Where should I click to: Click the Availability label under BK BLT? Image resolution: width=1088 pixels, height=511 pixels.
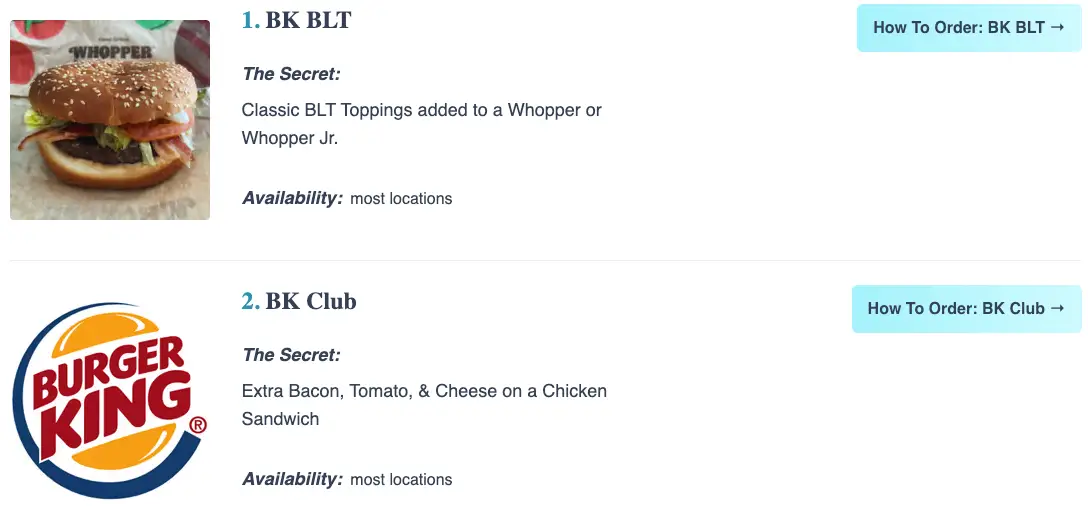(x=292, y=198)
